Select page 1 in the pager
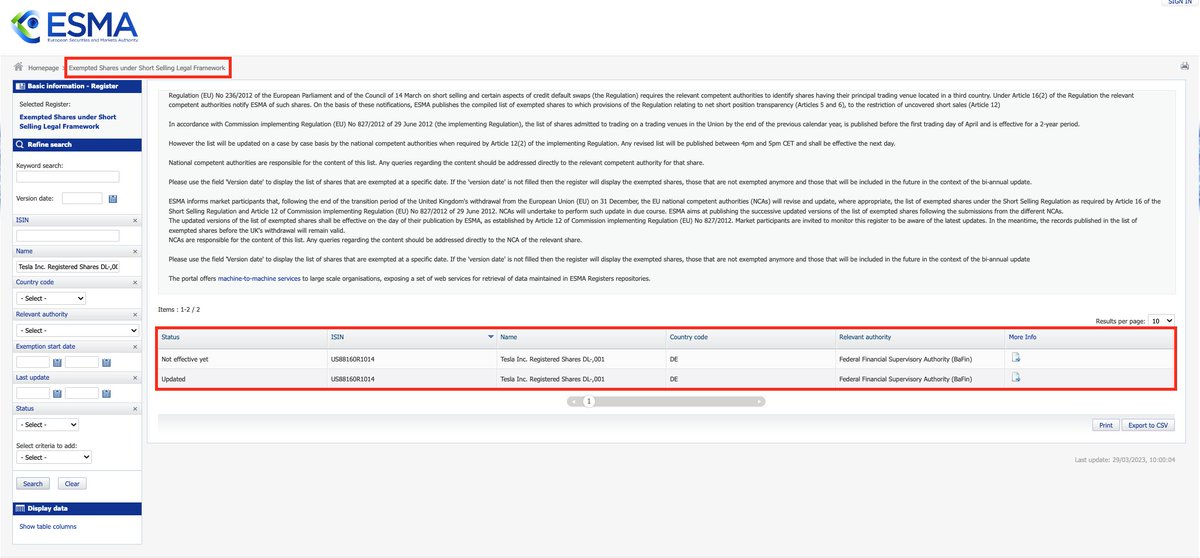The image size is (1200, 558). [x=589, y=401]
